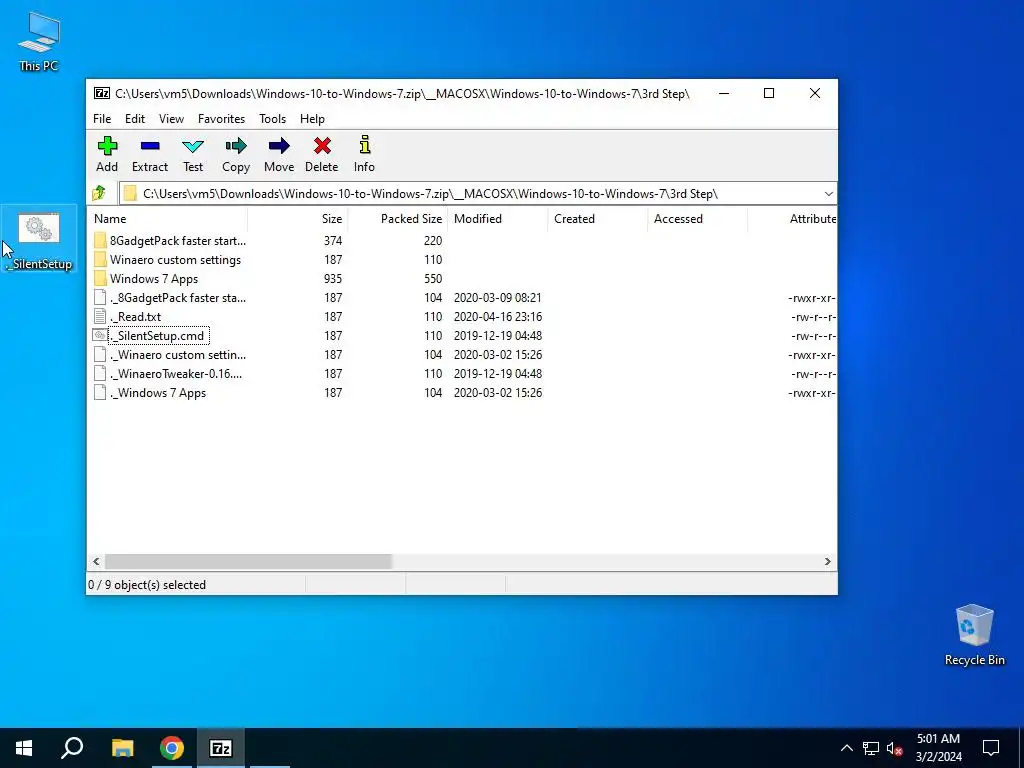
Task: Click the taskbar clock showing 5:01 AM
Action: tap(938, 748)
